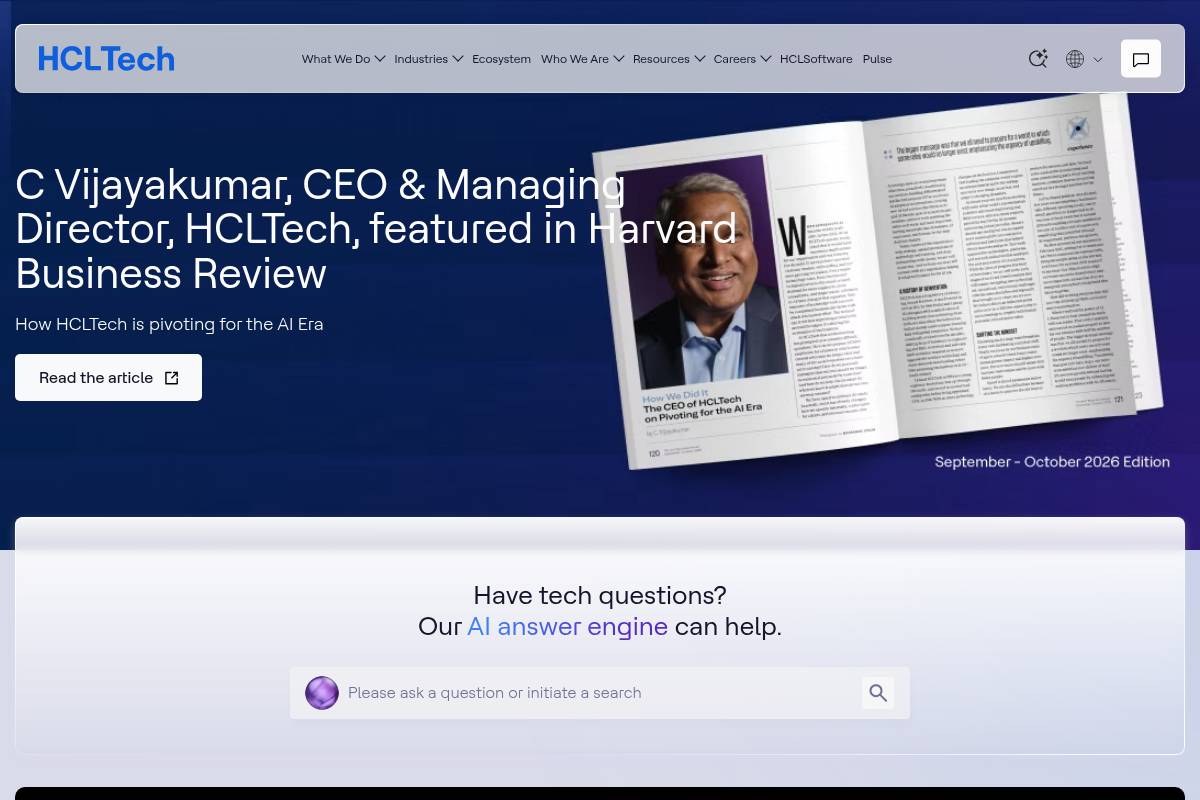
Task: Go to the Ecosystem menu item
Action: click(502, 59)
